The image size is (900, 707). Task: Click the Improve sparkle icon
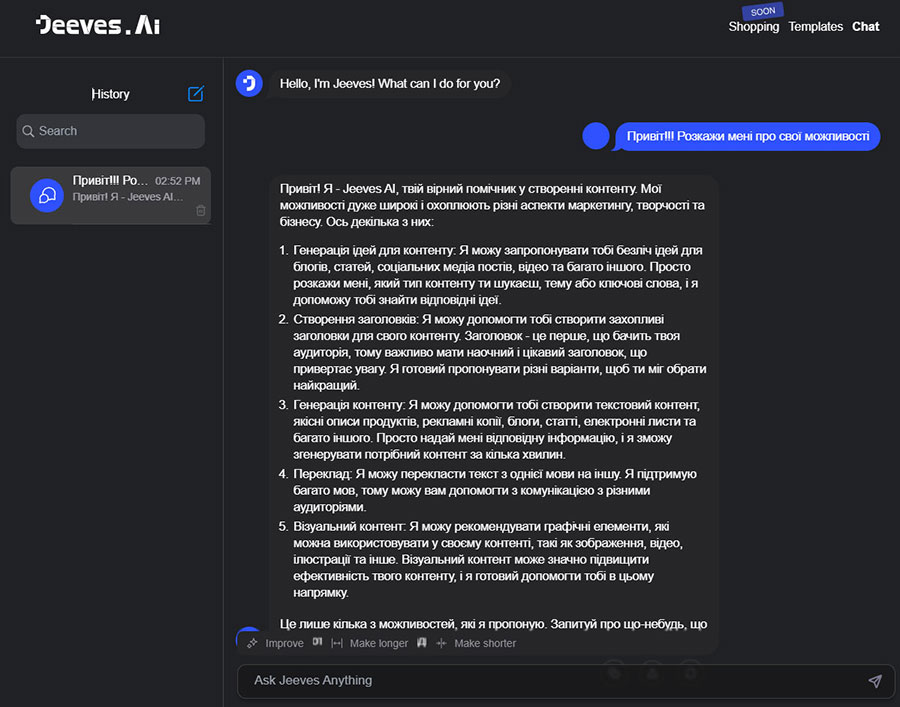coord(251,643)
